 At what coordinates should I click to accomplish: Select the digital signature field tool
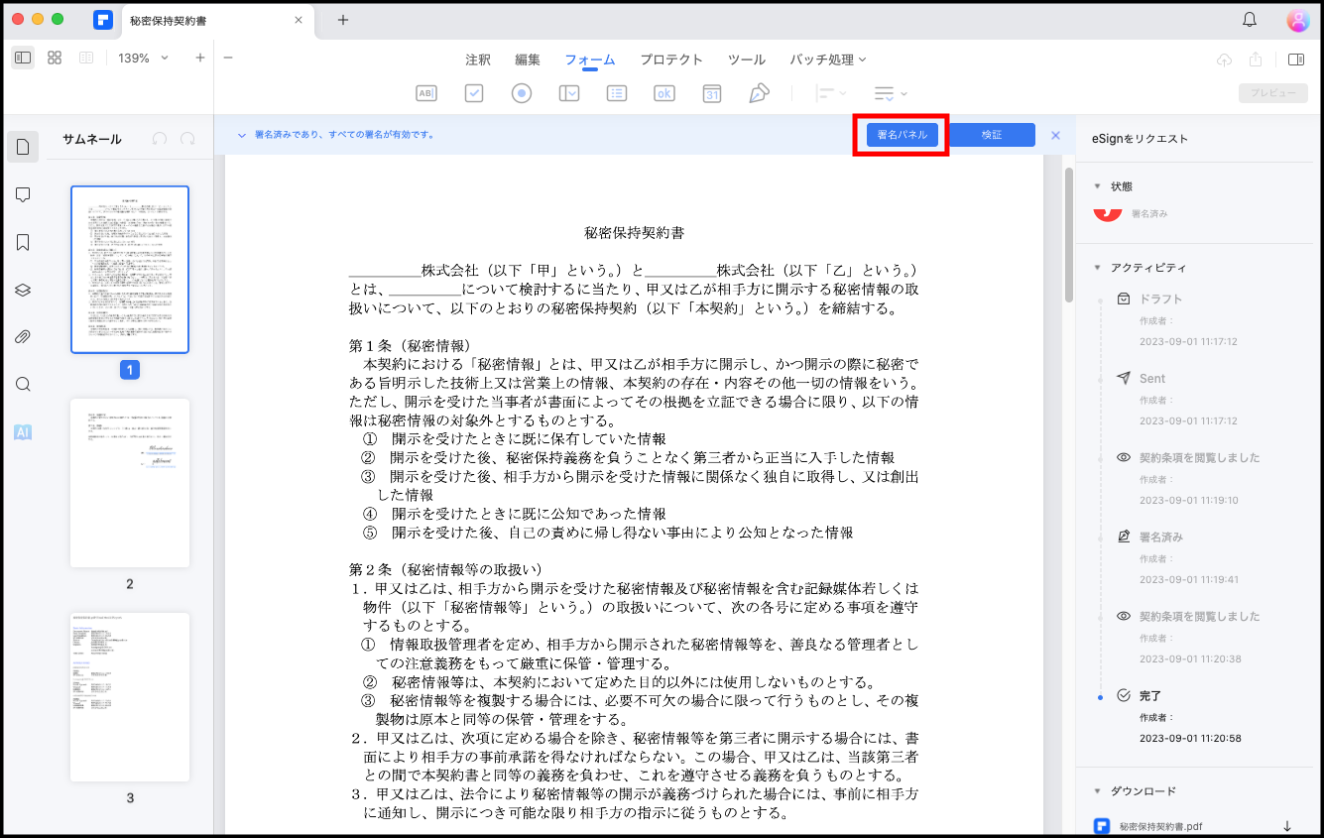759,93
